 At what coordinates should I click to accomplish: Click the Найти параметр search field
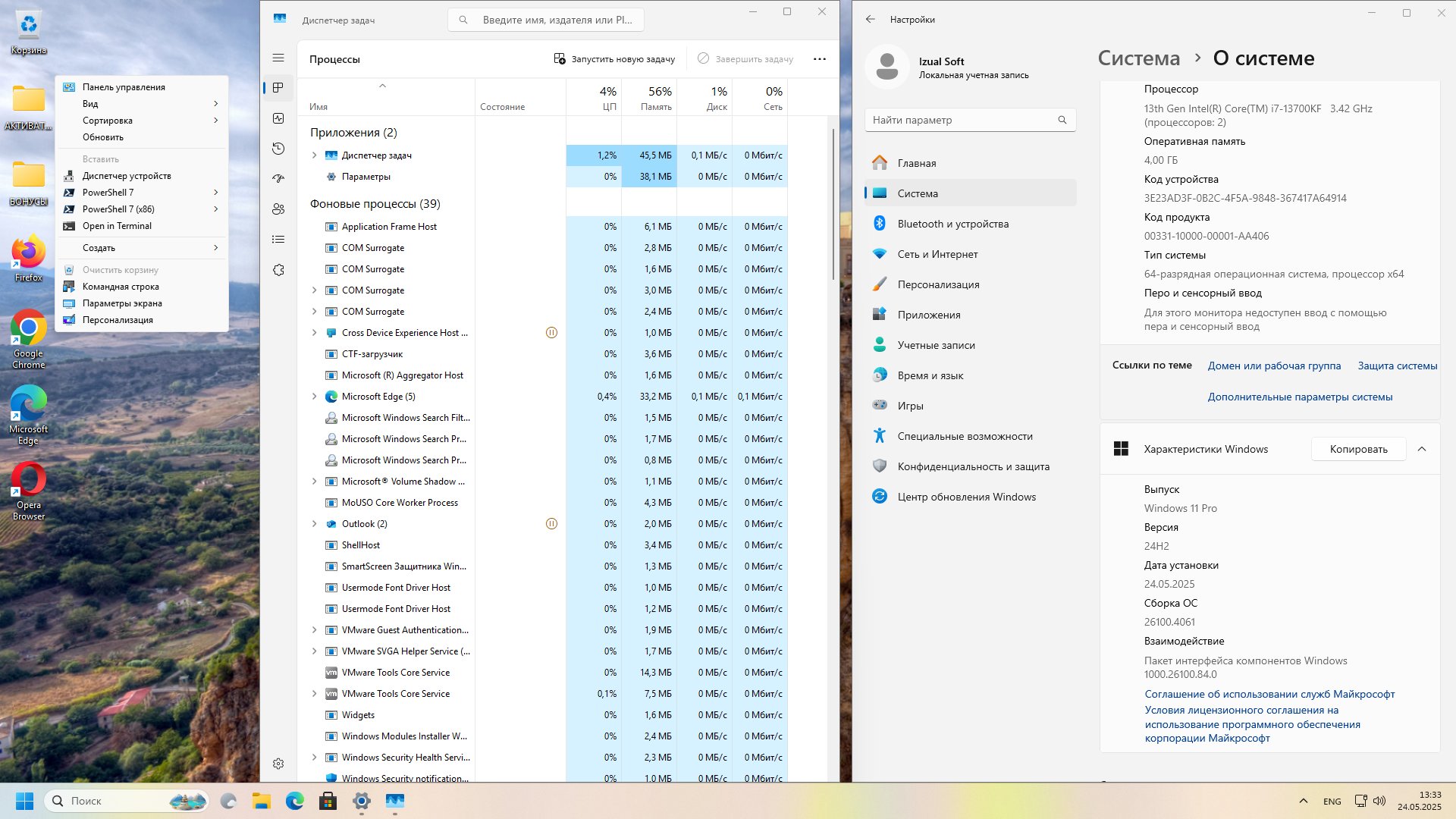[970, 120]
